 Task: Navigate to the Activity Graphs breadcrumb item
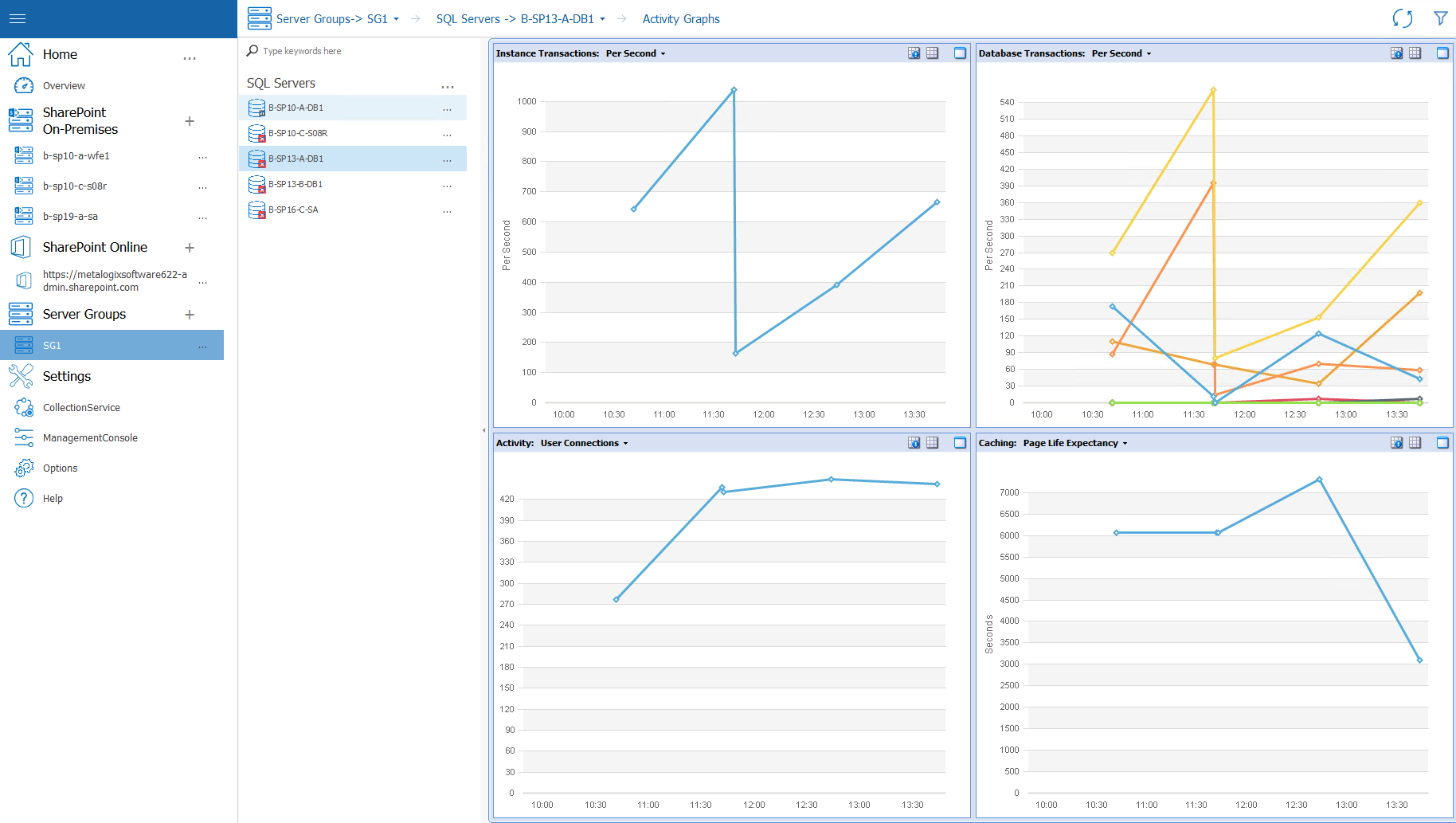click(681, 18)
